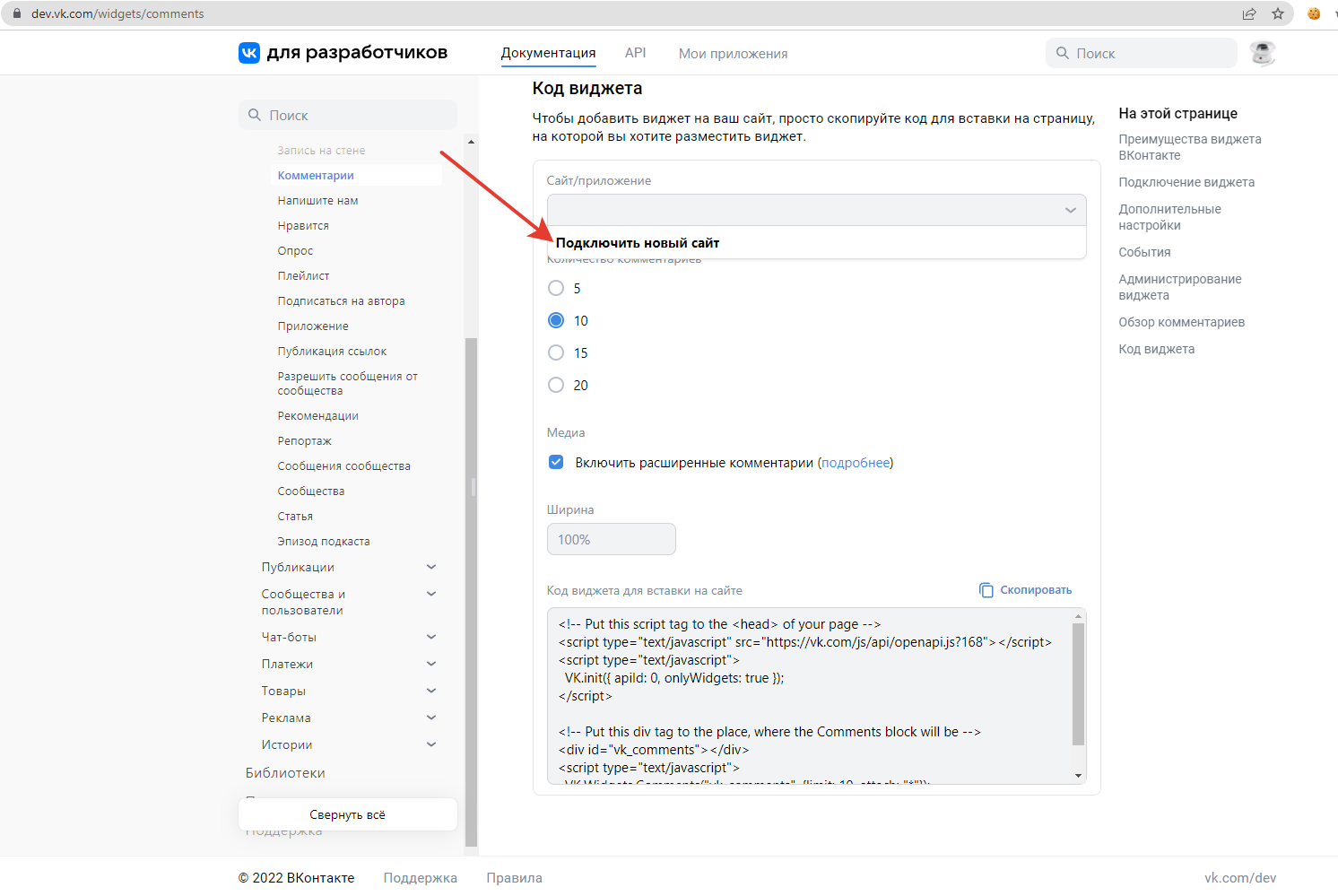Click the sidebar vertical scrollbar thumb

[471, 592]
